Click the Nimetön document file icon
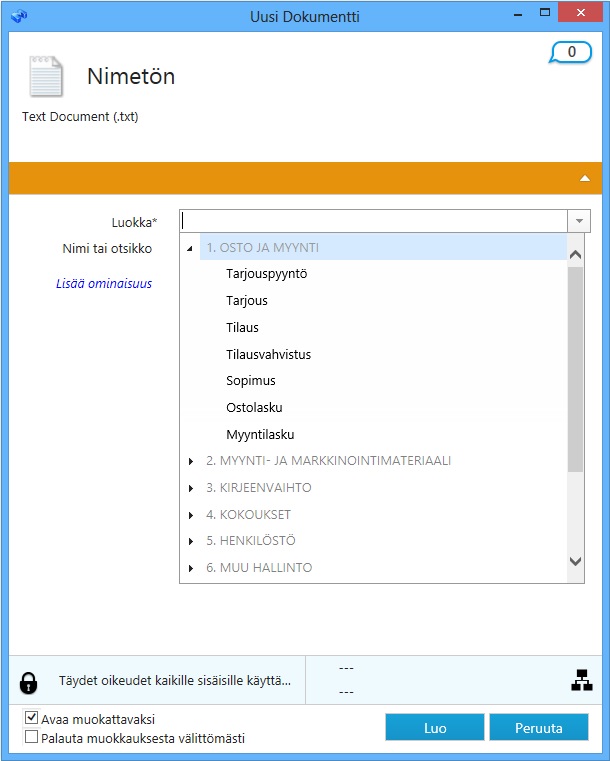 [46, 76]
